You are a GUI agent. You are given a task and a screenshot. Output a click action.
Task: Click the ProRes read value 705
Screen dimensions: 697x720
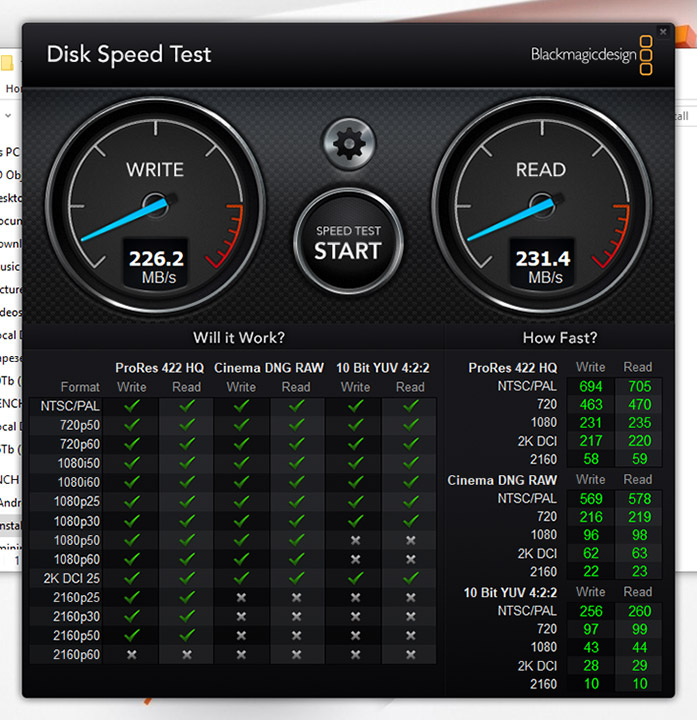pos(640,387)
